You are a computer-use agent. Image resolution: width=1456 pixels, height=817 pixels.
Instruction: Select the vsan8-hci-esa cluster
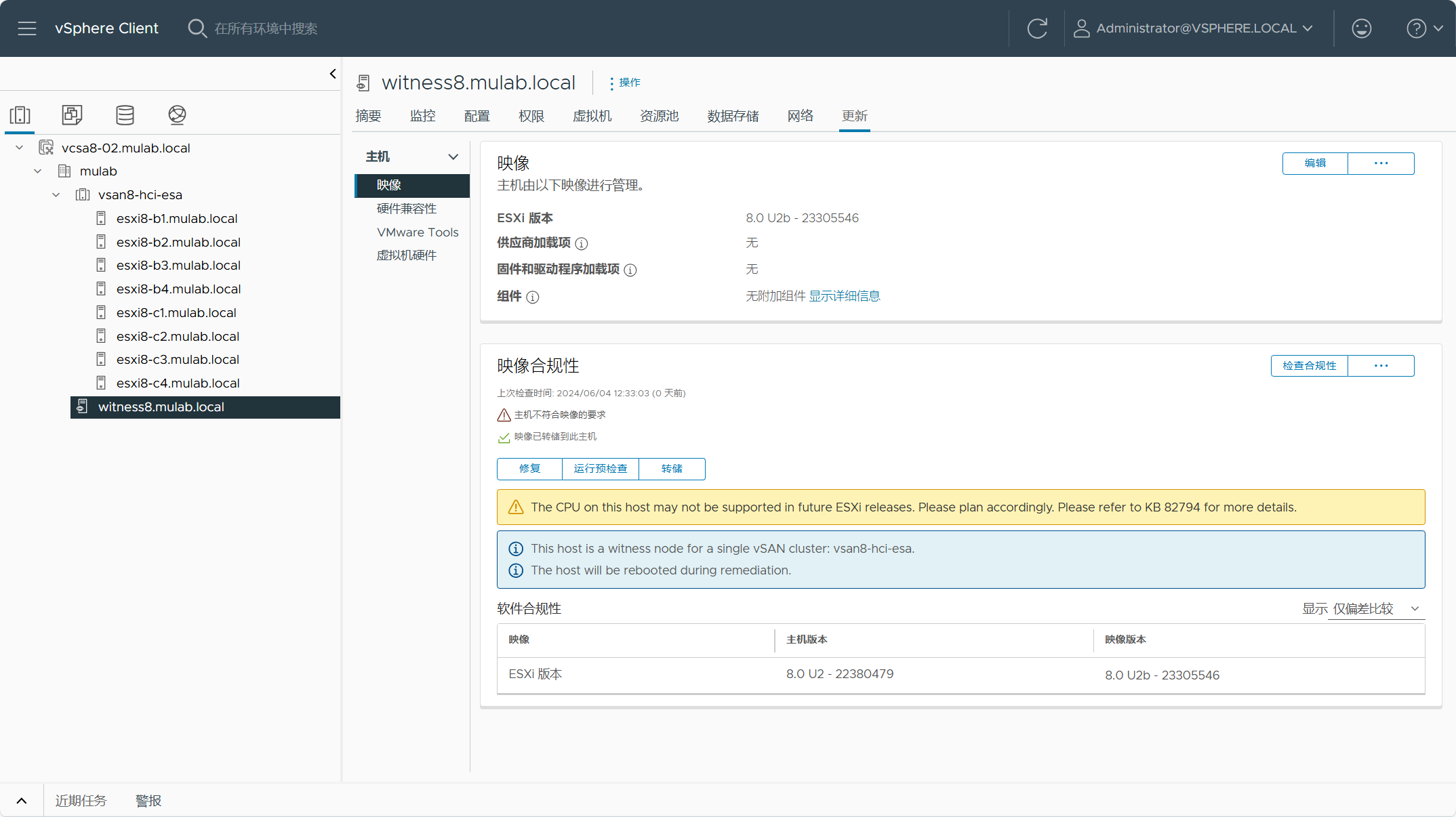[140, 195]
